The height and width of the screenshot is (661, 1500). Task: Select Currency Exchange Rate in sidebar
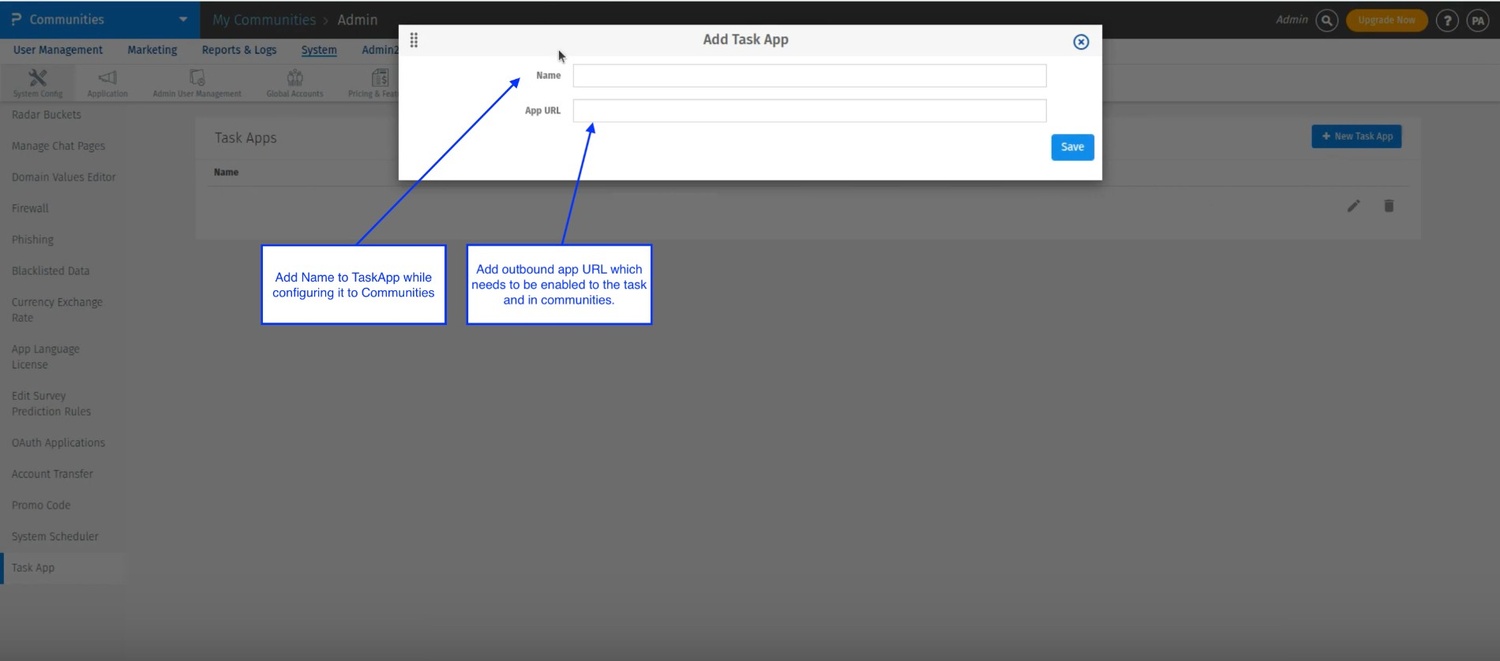click(x=57, y=310)
